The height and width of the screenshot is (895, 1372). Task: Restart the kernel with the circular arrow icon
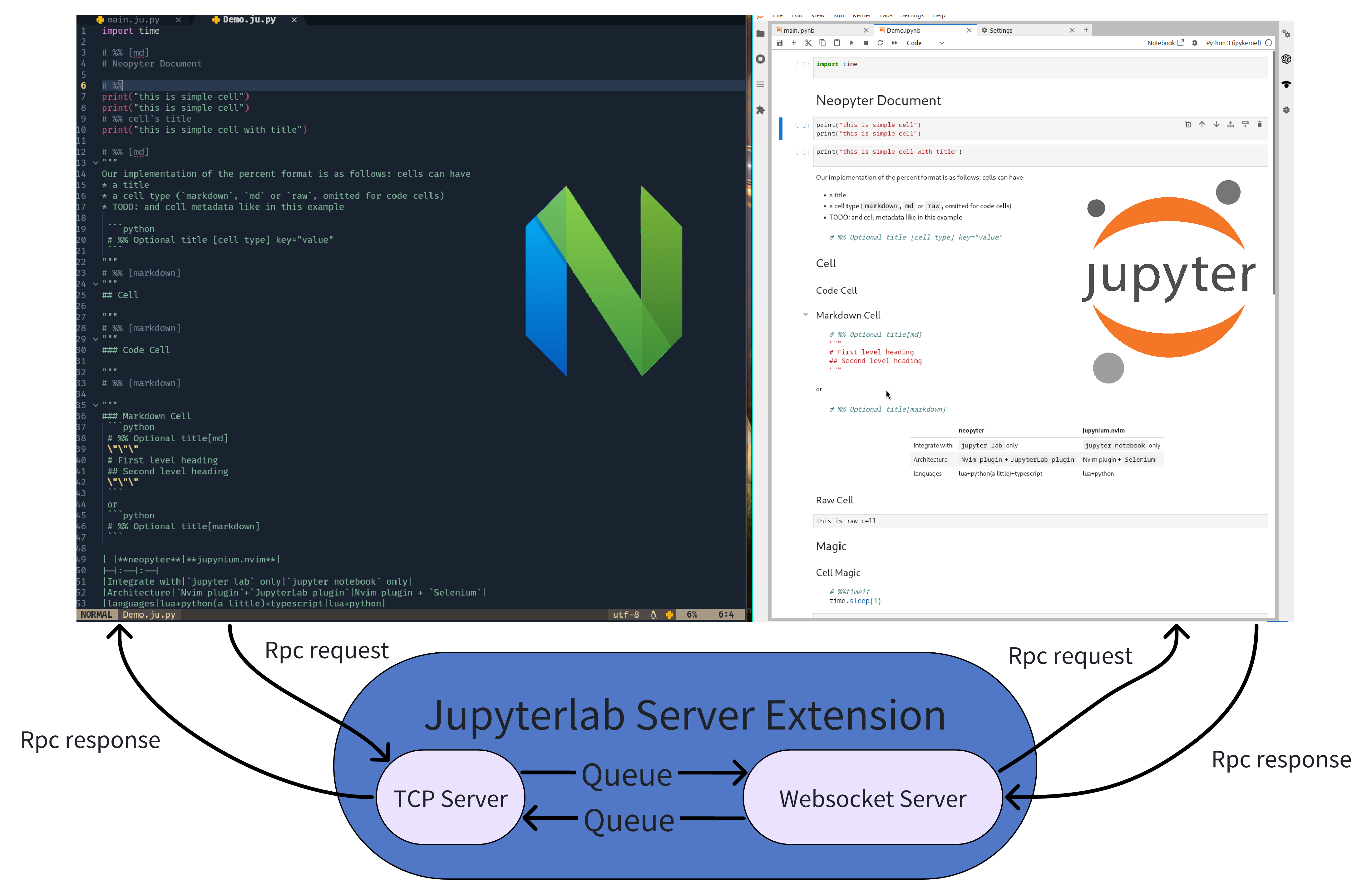pyautogui.click(x=880, y=43)
